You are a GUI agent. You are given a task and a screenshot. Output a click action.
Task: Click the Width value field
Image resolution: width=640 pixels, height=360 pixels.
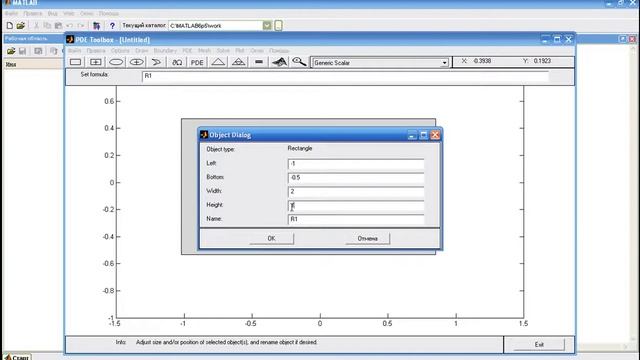356,191
